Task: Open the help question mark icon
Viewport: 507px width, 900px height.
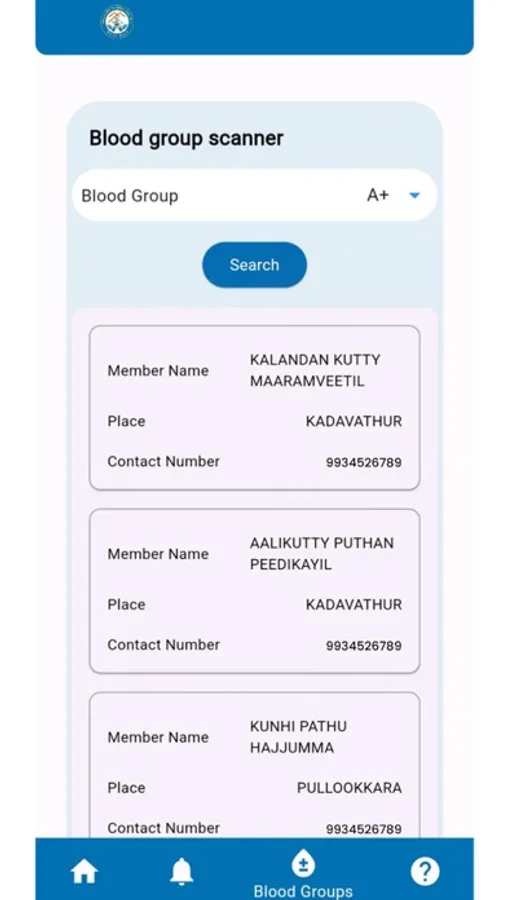Action: click(x=425, y=872)
